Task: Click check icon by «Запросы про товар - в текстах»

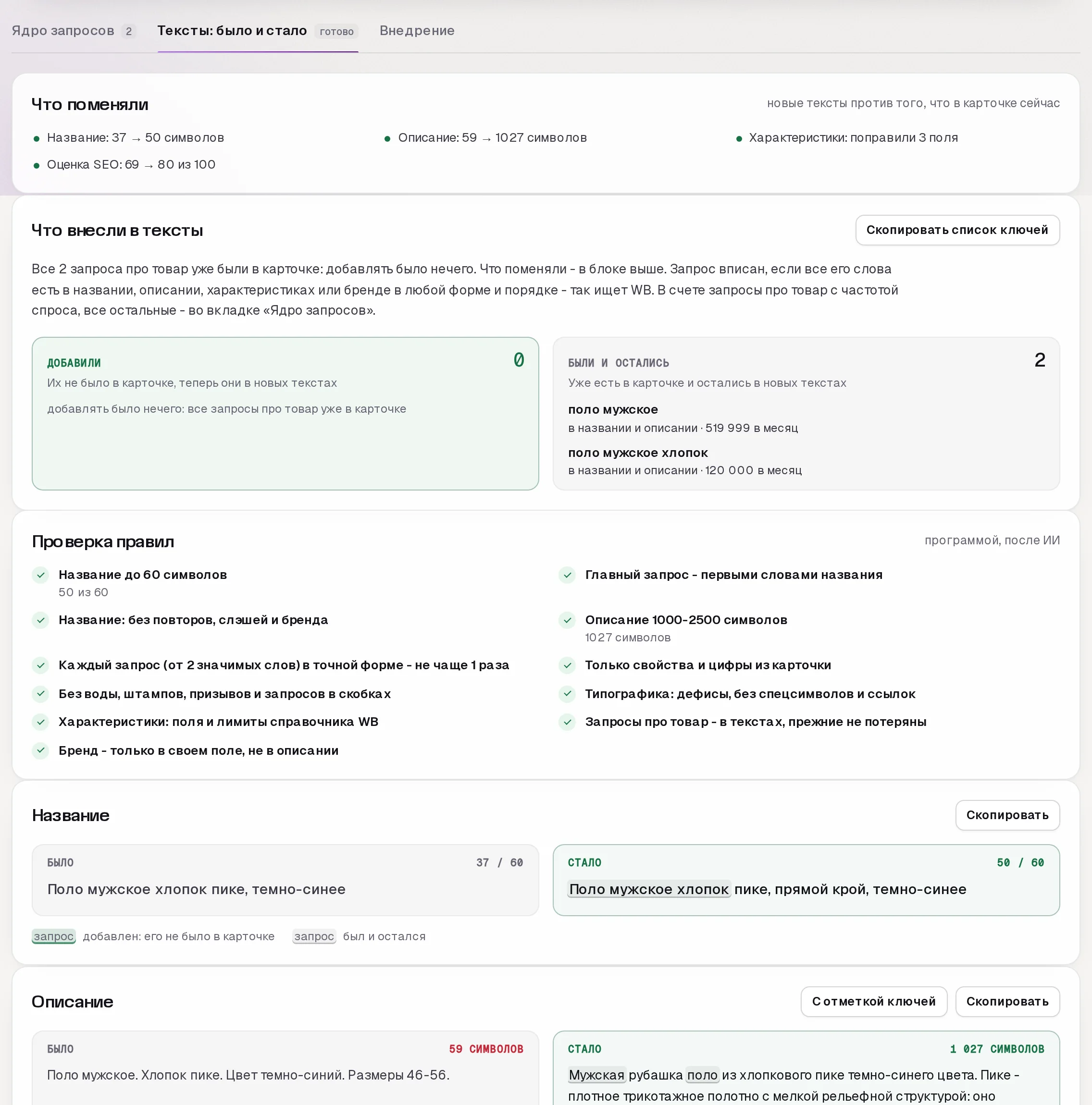Action: (567, 722)
